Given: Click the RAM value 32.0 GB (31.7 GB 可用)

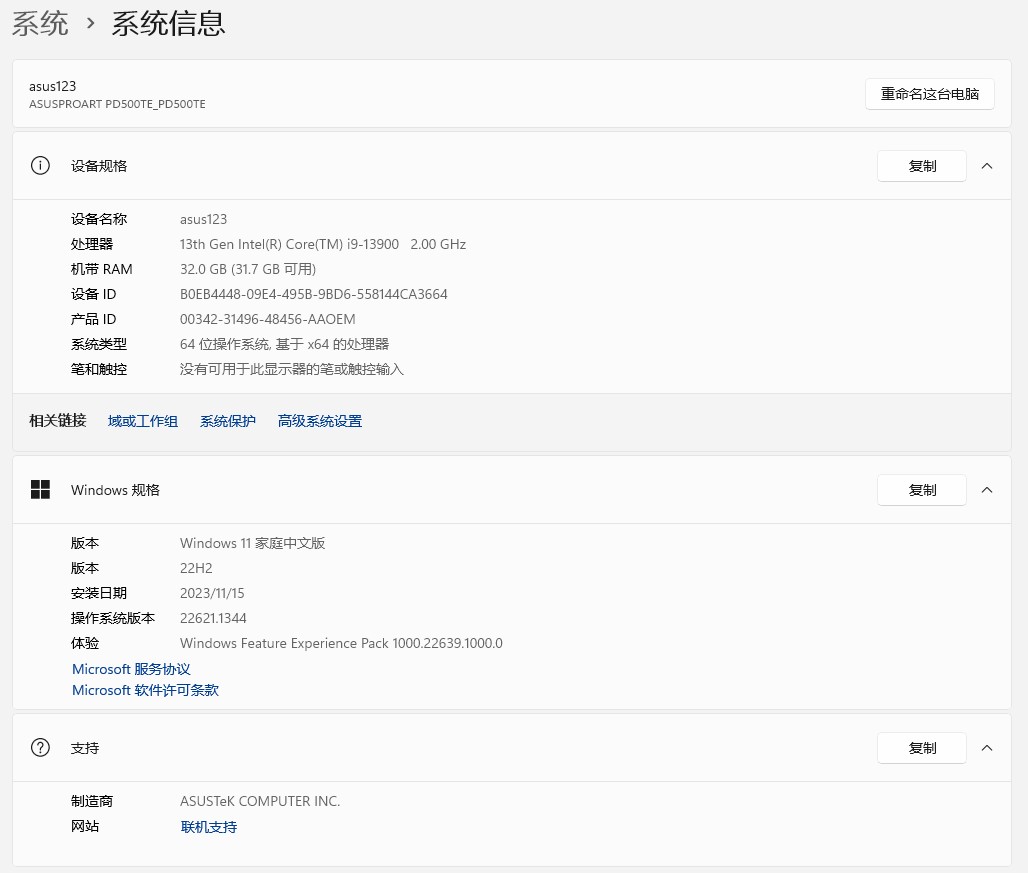Looking at the screenshot, I should pos(248,269).
